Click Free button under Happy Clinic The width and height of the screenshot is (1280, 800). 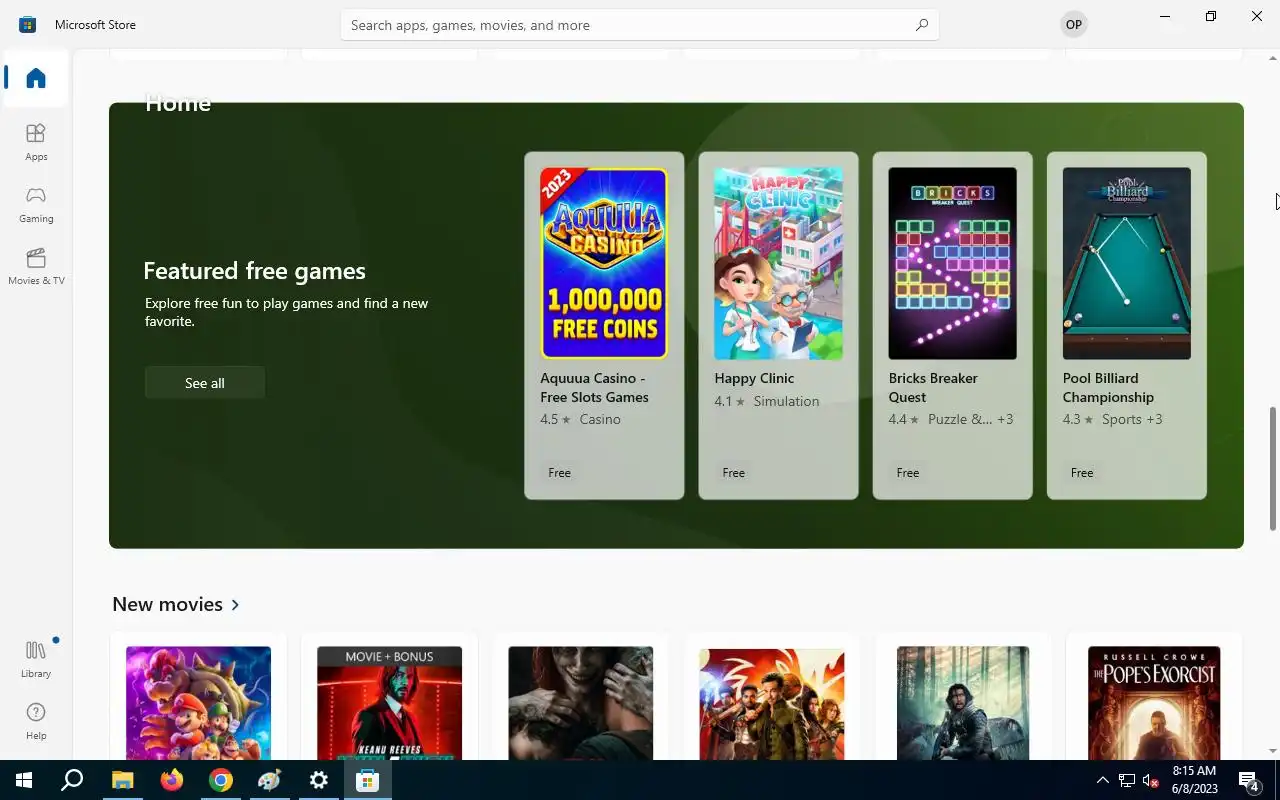pos(734,473)
